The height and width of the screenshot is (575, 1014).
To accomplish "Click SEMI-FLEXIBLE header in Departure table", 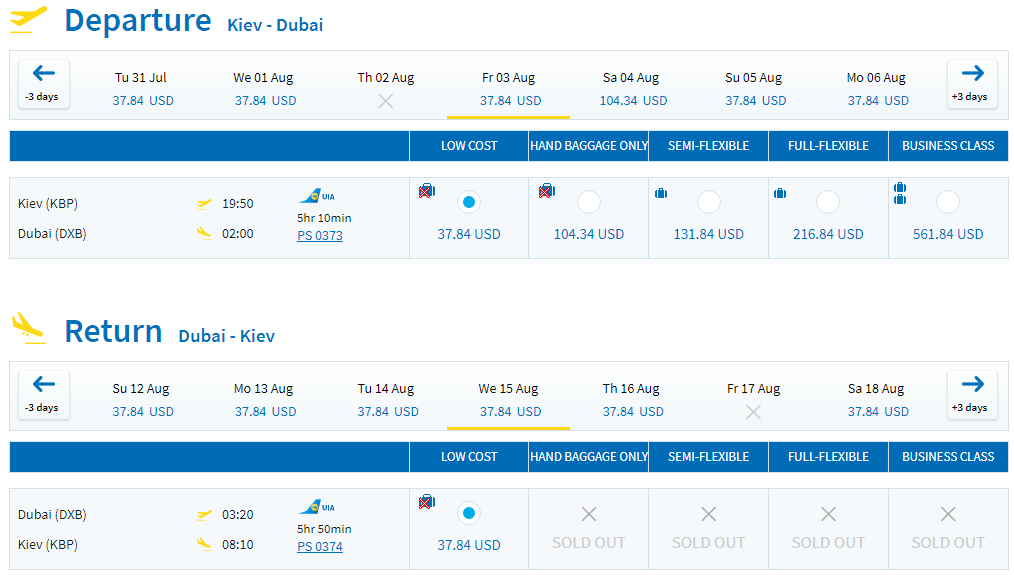I will pyautogui.click(x=709, y=146).
